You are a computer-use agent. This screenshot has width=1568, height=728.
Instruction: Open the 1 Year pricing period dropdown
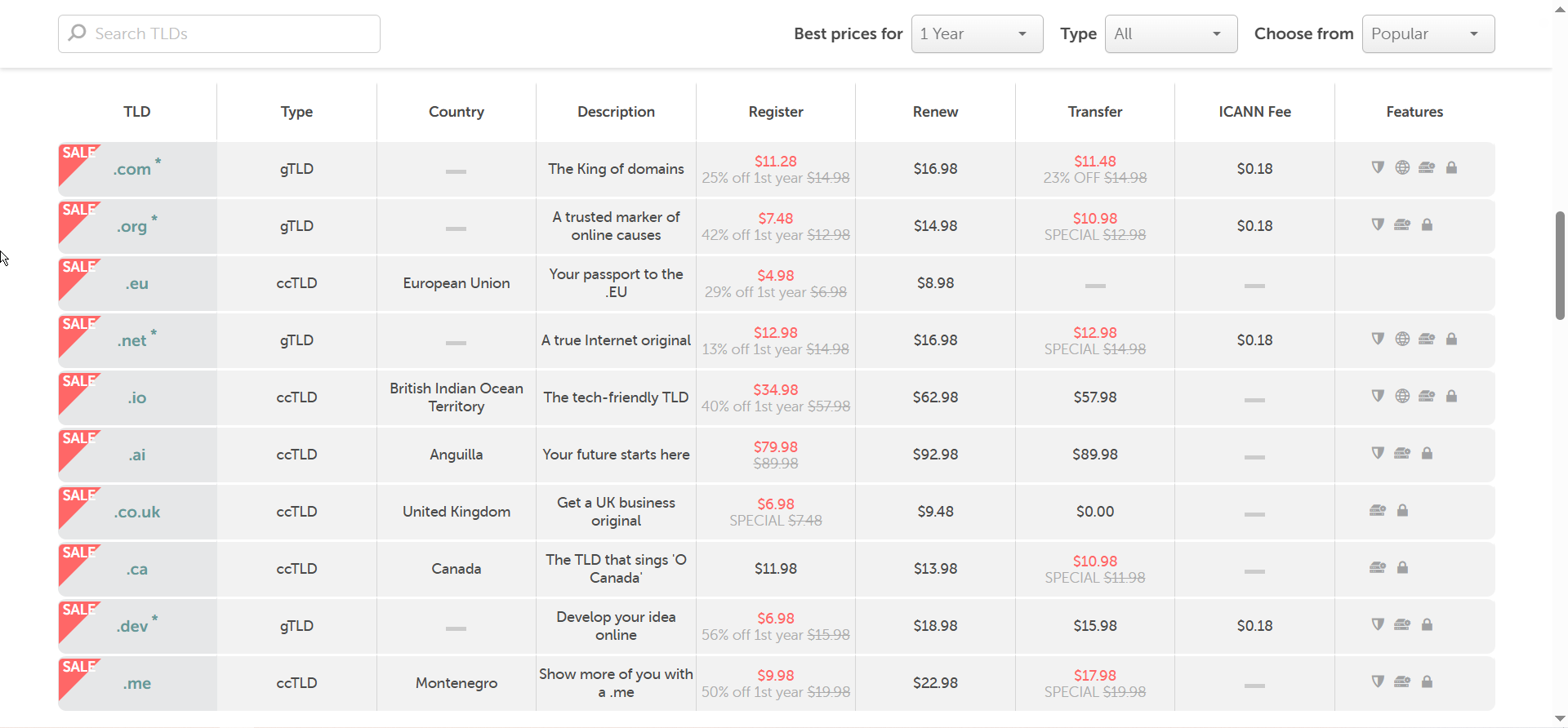[x=977, y=33]
